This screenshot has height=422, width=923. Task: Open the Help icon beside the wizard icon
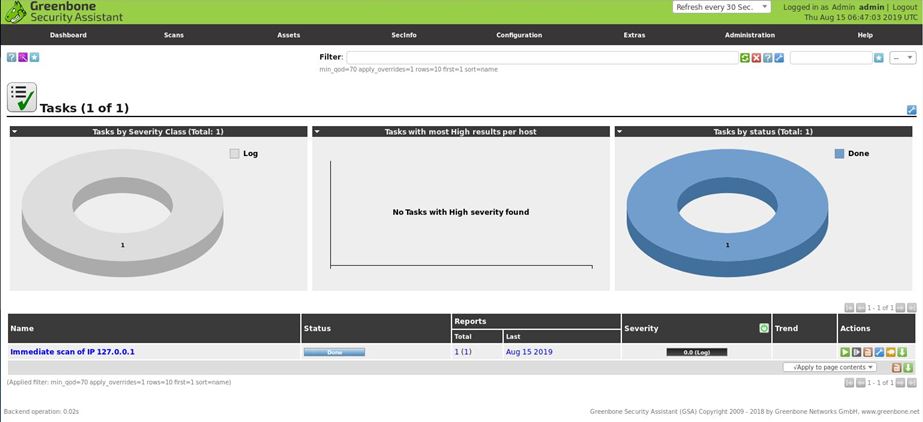(x=11, y=57)
